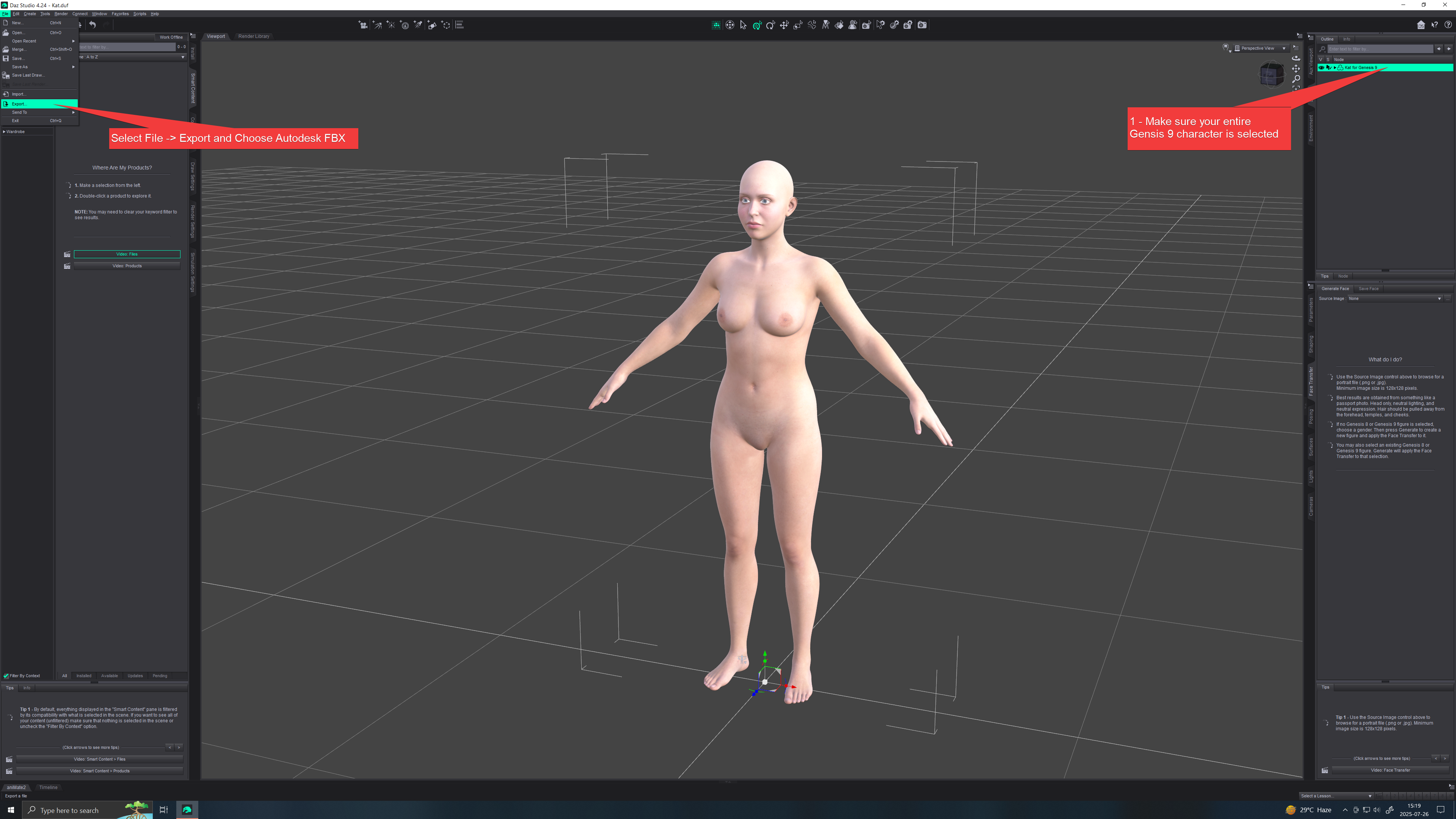Toggle visibility eye of Kat for Genesis 9

tap(1321, 68)
